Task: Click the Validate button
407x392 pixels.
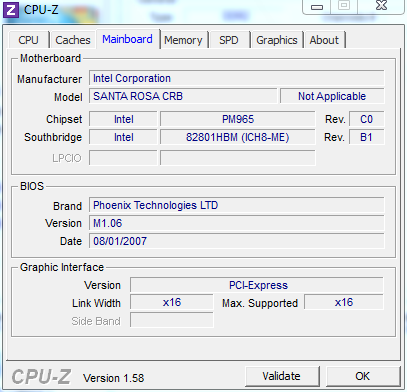Action: [x=281, y=376]
